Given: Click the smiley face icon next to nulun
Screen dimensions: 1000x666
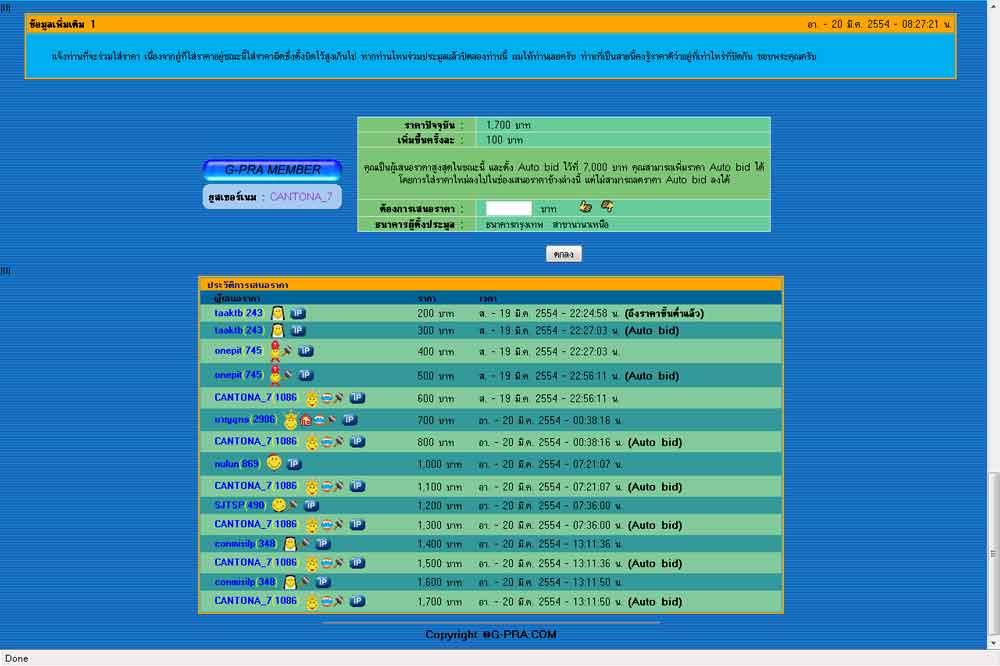Looking at the screenshot, I should [274, 463].
